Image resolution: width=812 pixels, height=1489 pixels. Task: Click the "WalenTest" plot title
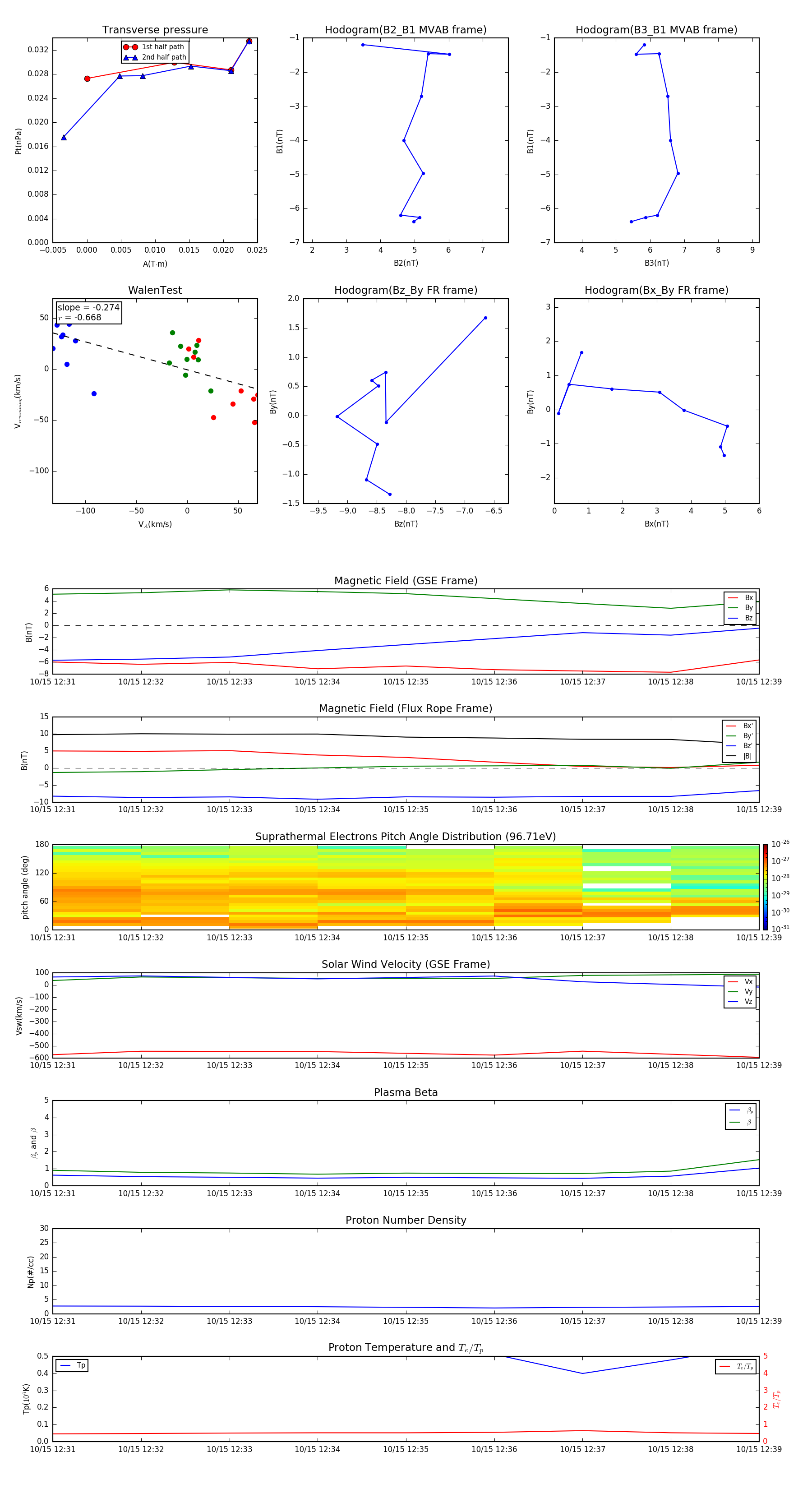(x=155, y=290)
